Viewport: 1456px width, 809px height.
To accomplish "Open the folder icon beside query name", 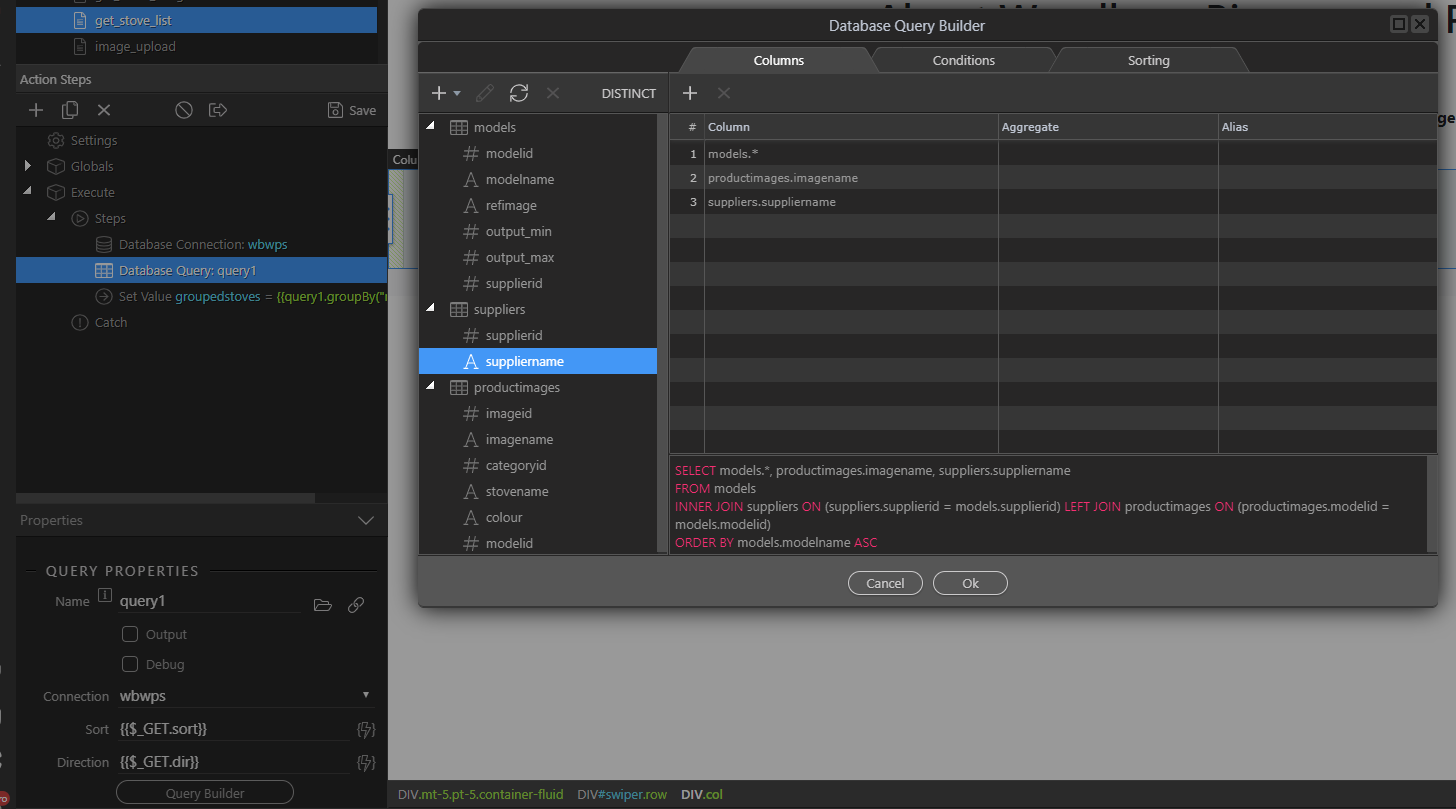I will tap(322, 605).
